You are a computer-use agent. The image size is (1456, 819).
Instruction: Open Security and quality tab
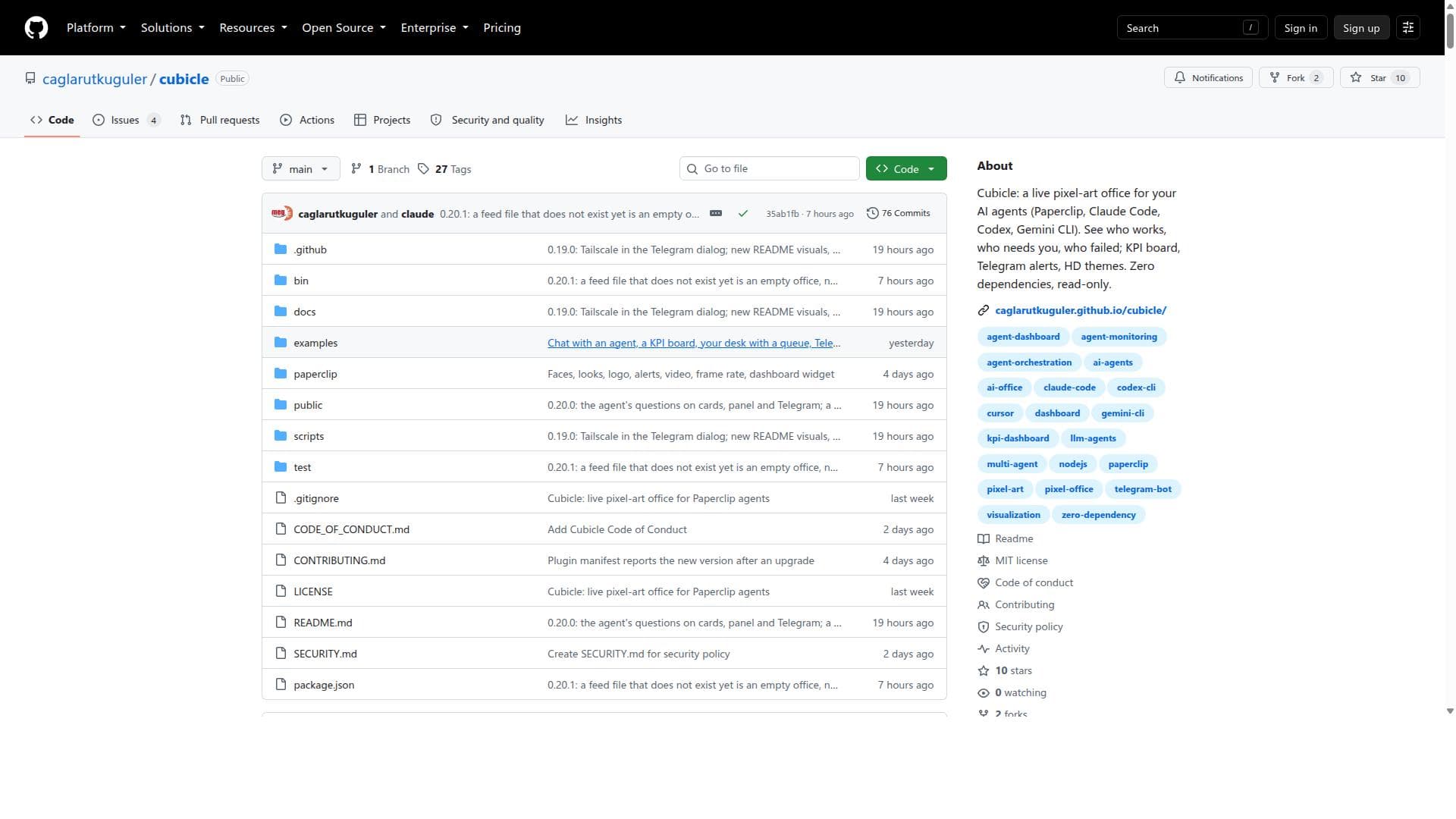(488, 121)
